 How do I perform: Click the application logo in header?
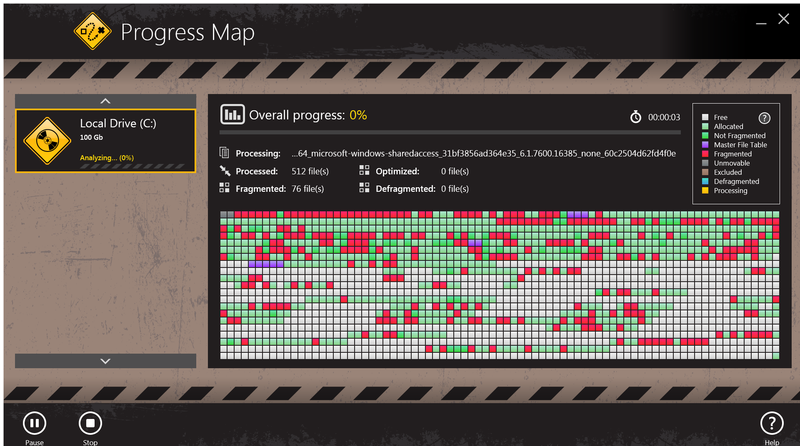coord(92,31)
